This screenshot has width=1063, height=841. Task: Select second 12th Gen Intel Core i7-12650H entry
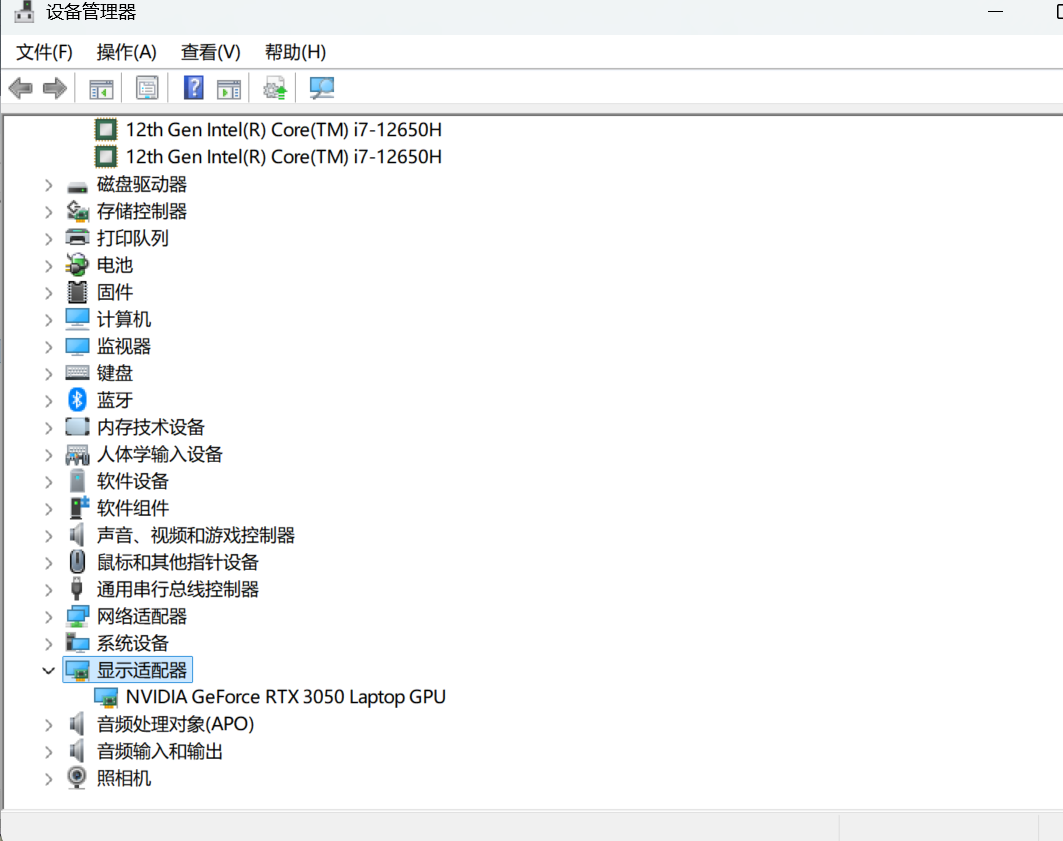click(283, 157)
